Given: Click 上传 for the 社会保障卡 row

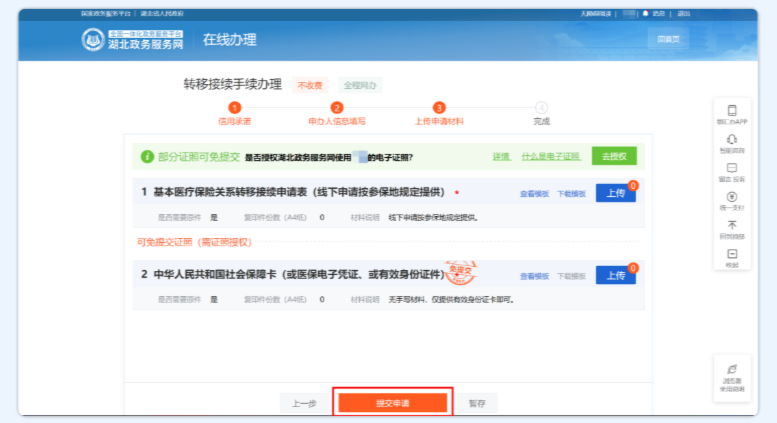Looking at the screenshot, I should click(616, 275).
